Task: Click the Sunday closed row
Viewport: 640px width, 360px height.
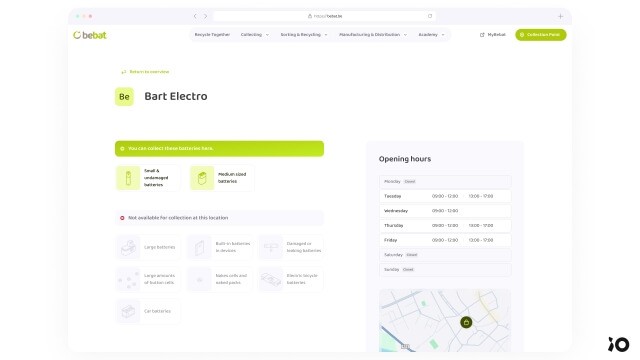Action: click(x=445, y=270)
